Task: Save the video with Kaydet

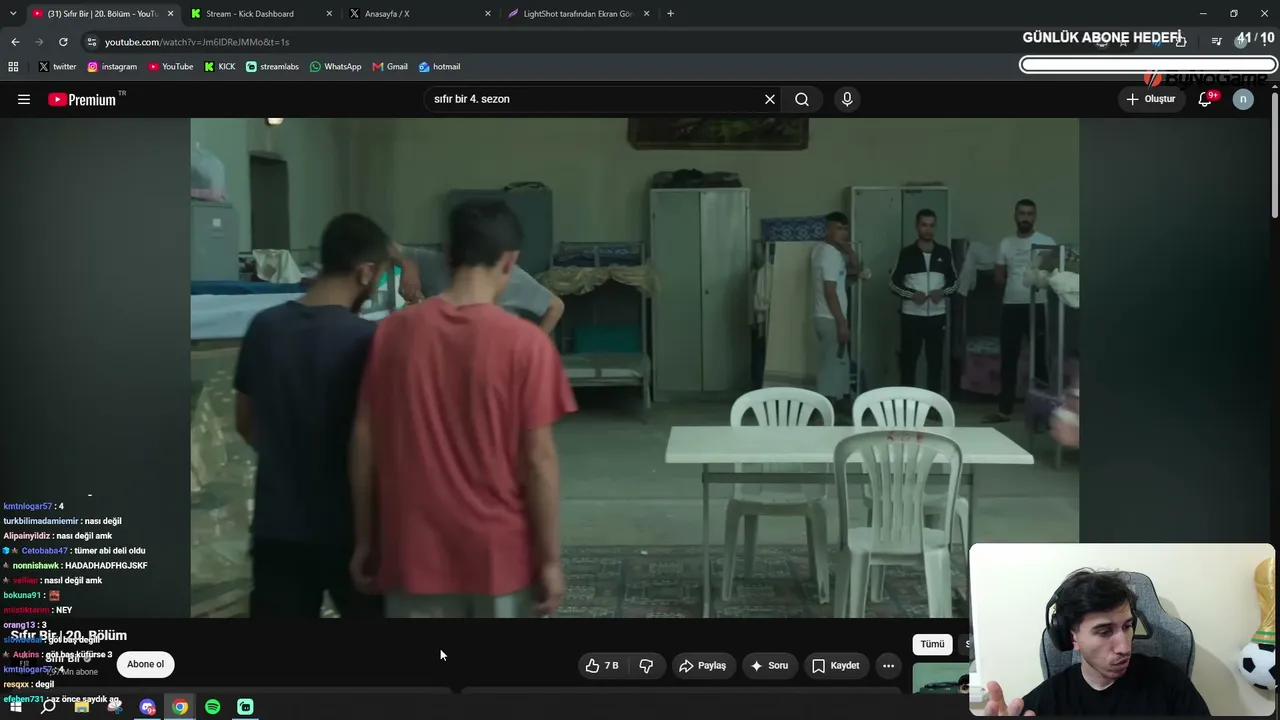Action: tap(835, 665)
